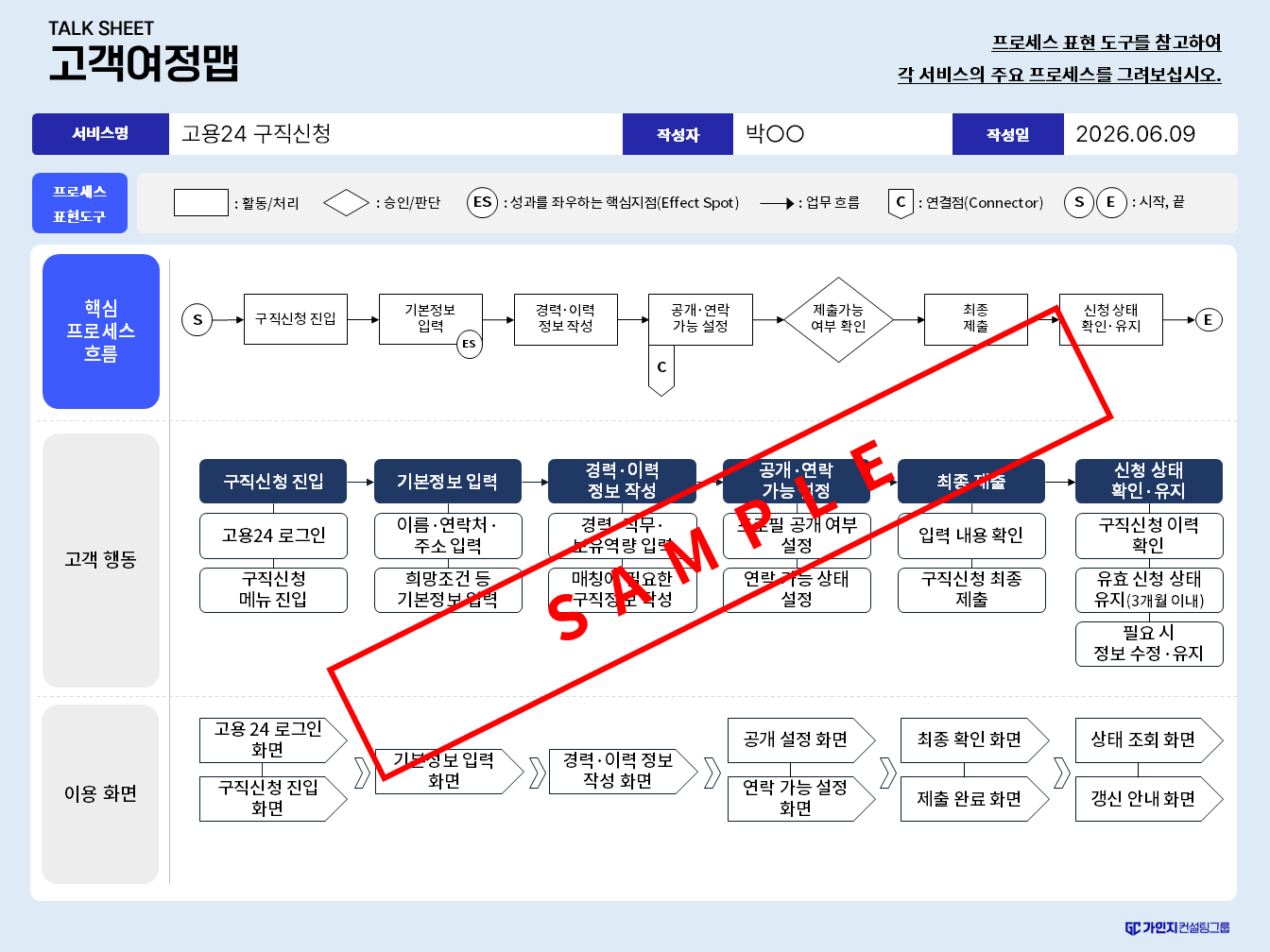The width and height of the screenshot is (1270, 952).
Task: Click the 구직신청 진입 화면 screen tag
Action: [x=273, y=798]
